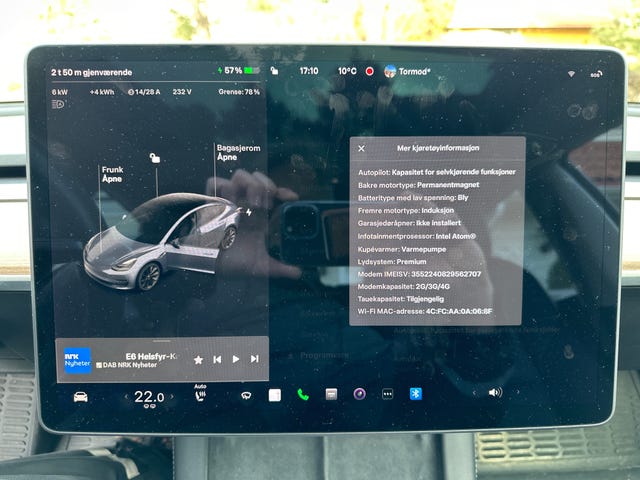Viewport: 640px width, 480px height.
Task: Increase volume with right arrow
Action: (x=518, y=392)
